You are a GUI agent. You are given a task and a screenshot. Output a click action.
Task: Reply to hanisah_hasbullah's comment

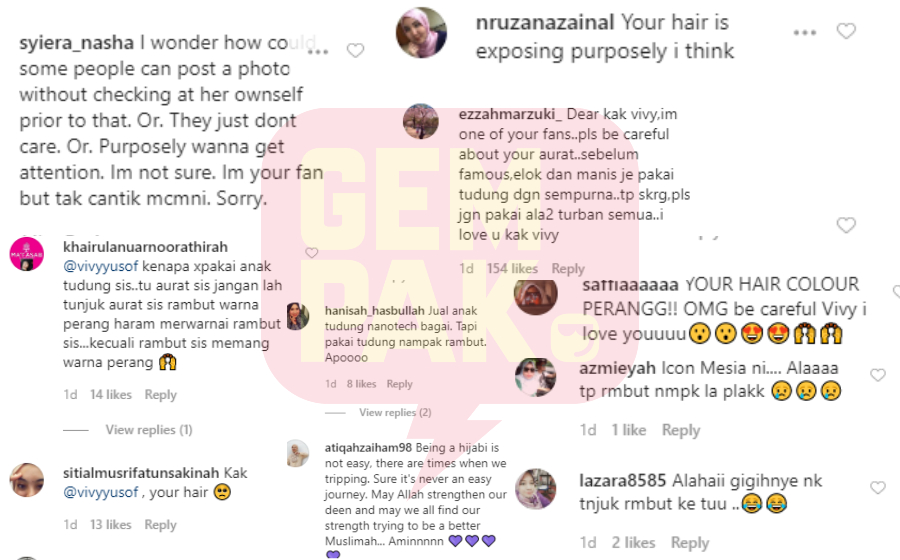[x=399, y=384]
